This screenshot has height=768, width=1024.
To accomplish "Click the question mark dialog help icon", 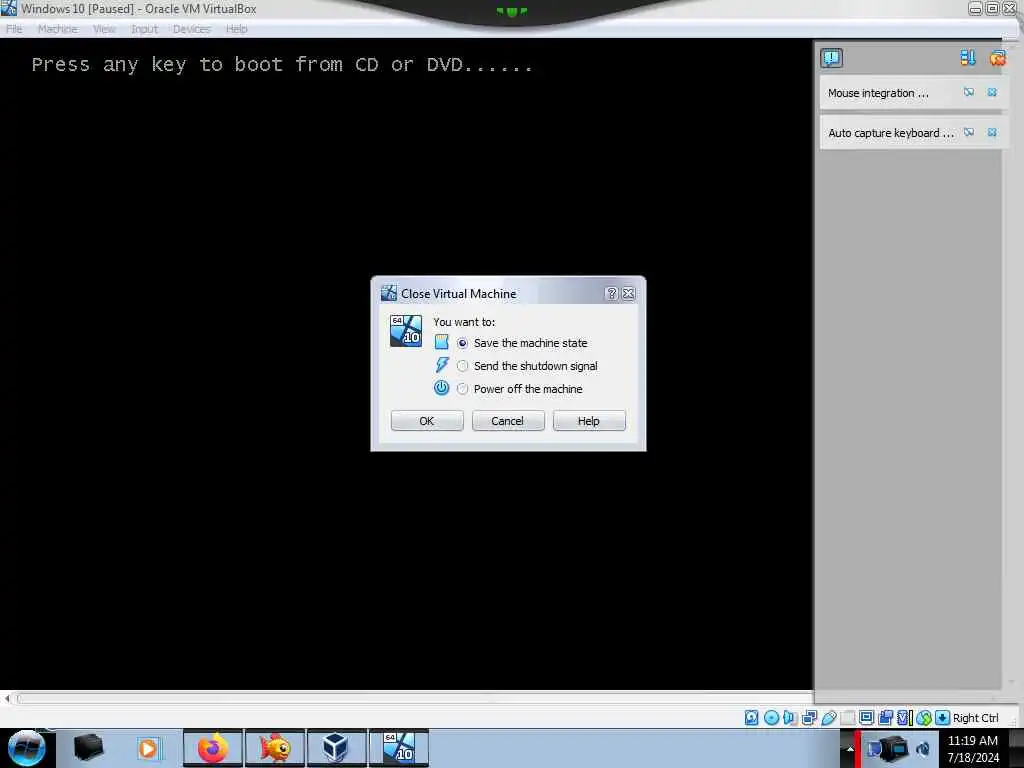I will [x=611, y=294].
